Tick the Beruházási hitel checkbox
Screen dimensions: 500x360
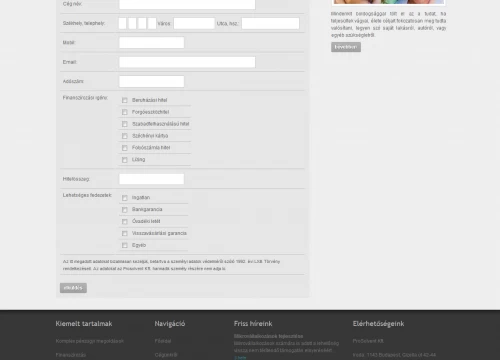125,100
